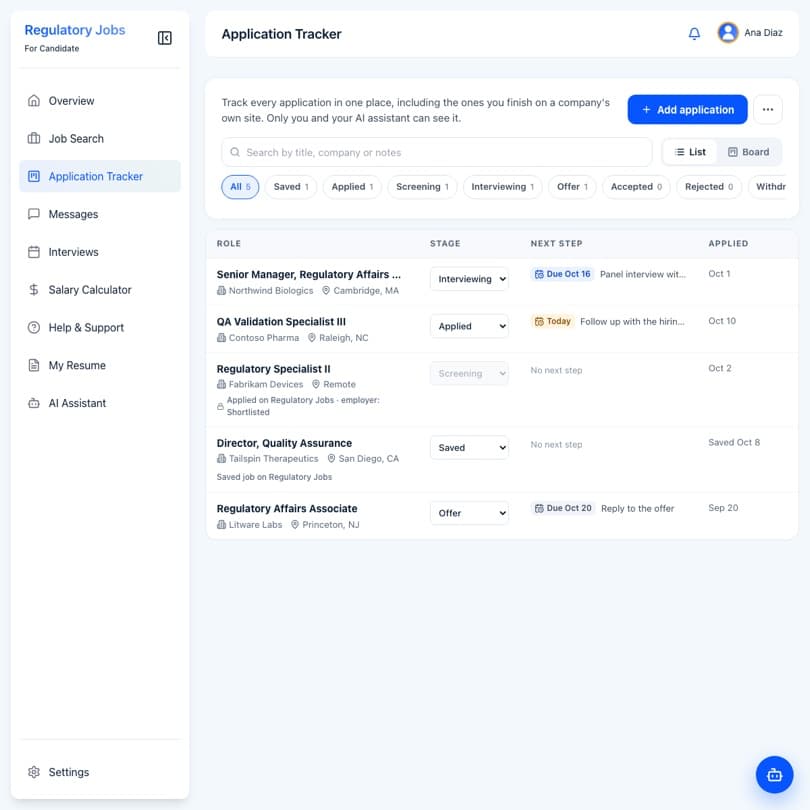
Task: Click the calendar icon in Due Oct 20 badge
Action: (x=539, y=508)
